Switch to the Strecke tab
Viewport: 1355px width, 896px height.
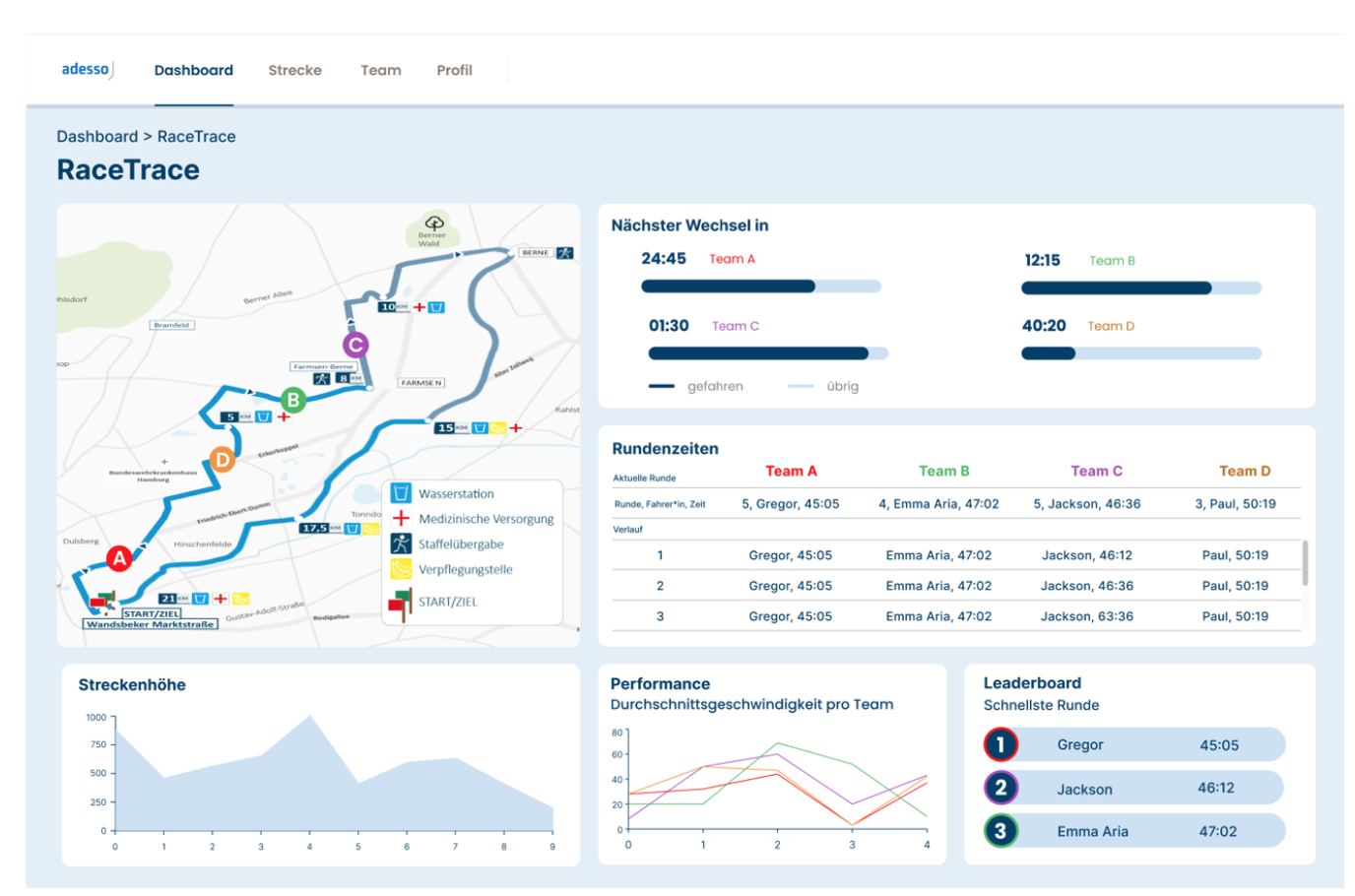click(294, 70)
